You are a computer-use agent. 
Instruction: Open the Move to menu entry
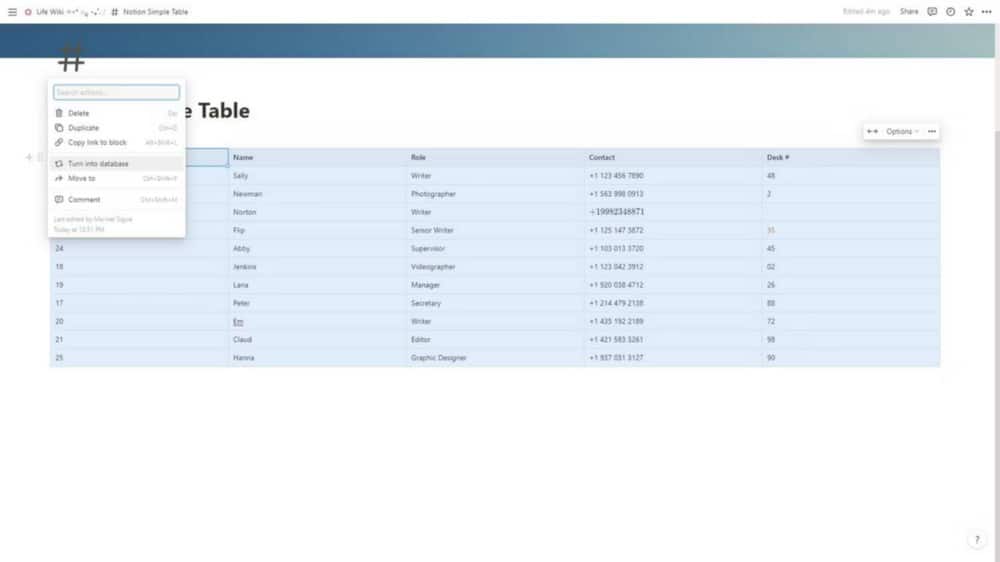tap(82, 178)
